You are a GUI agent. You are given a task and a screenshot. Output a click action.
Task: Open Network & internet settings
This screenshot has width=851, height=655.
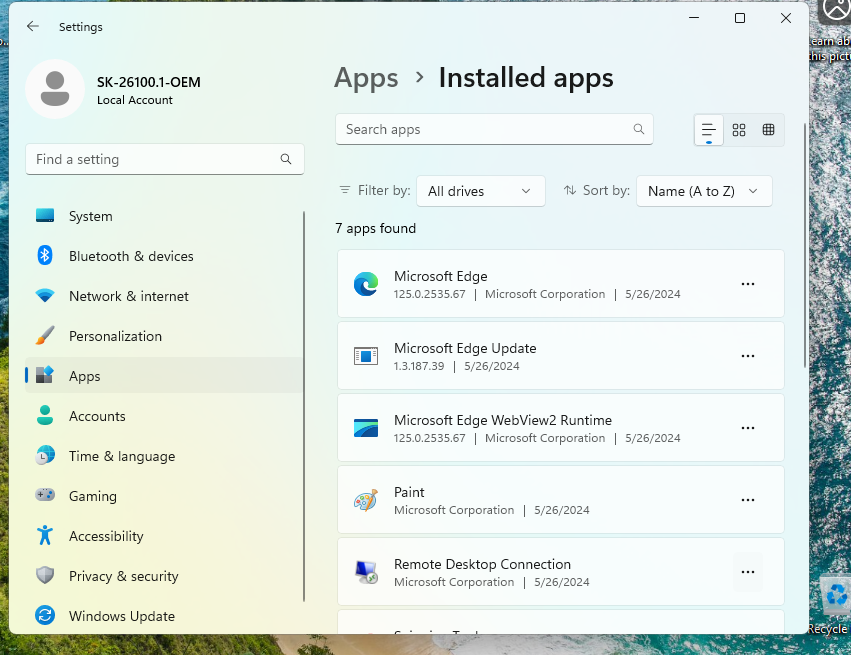[164, 296]
